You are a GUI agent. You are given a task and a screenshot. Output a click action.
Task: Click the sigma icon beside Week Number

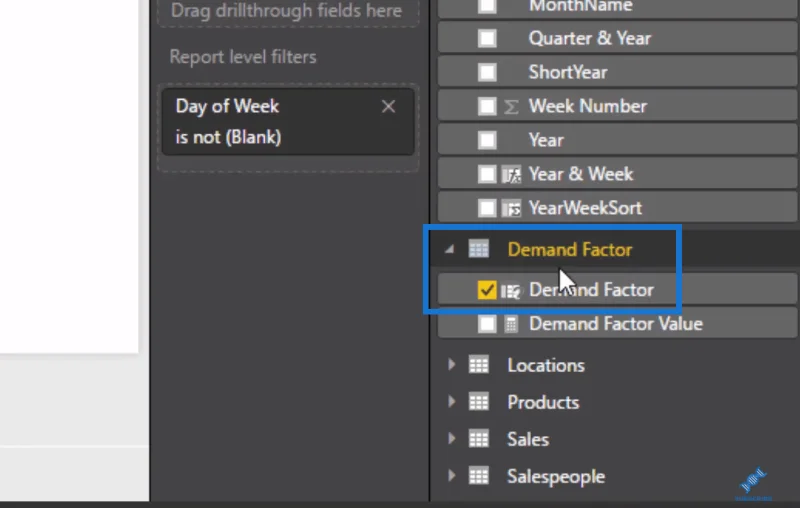click(x=511, y=107)
